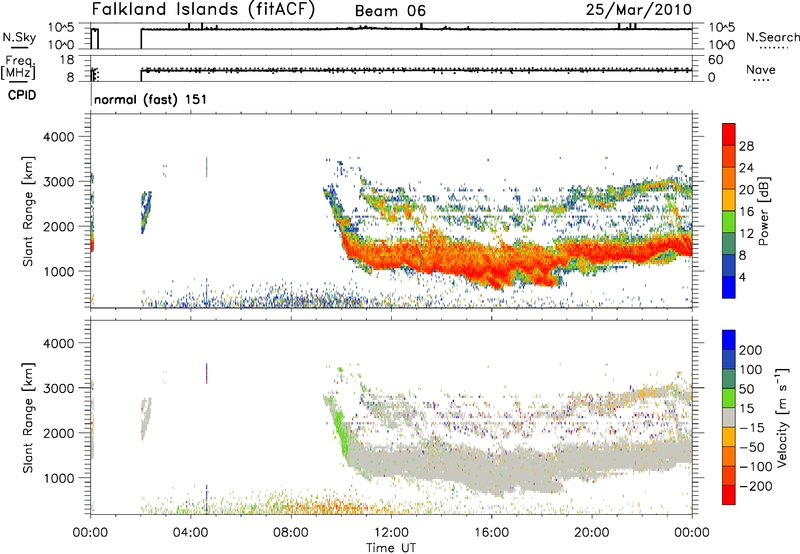Click the 'N.Search' legend label

(x=772, y=37)
